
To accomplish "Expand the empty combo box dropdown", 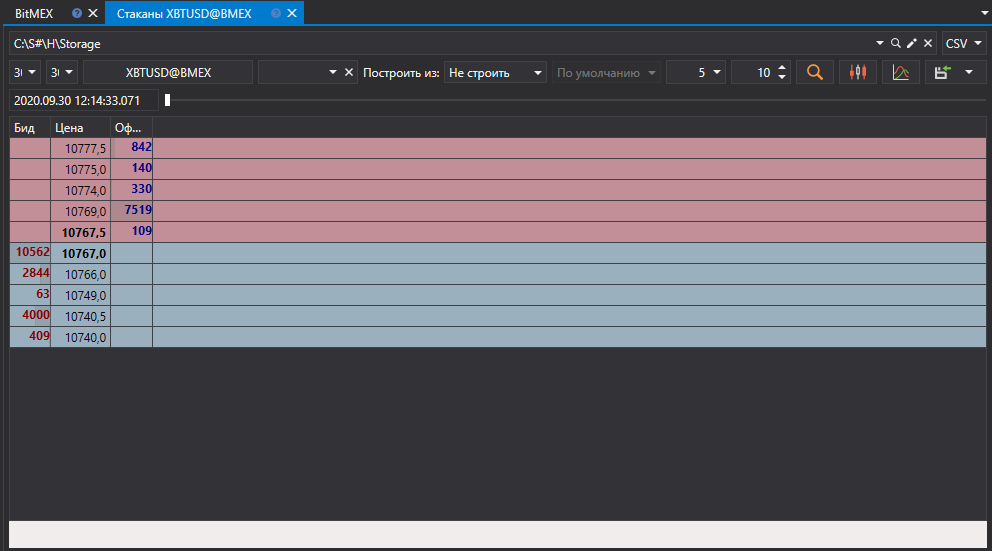I will tap(333, 73).
